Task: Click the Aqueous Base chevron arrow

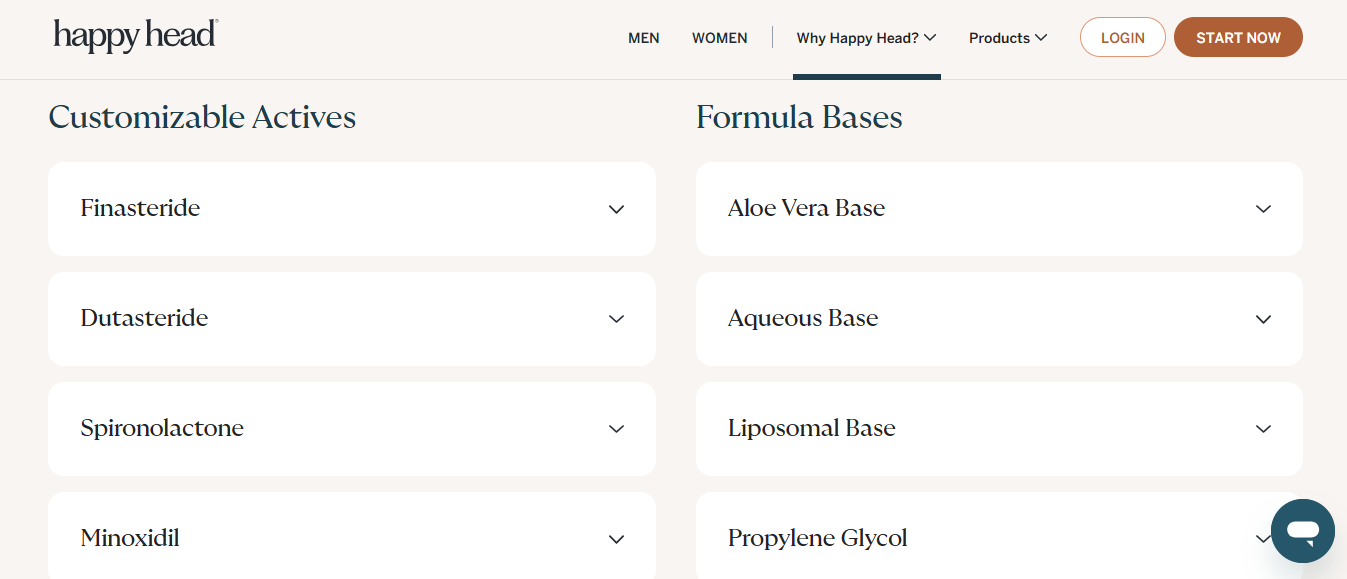Action: coord(1263,319)
